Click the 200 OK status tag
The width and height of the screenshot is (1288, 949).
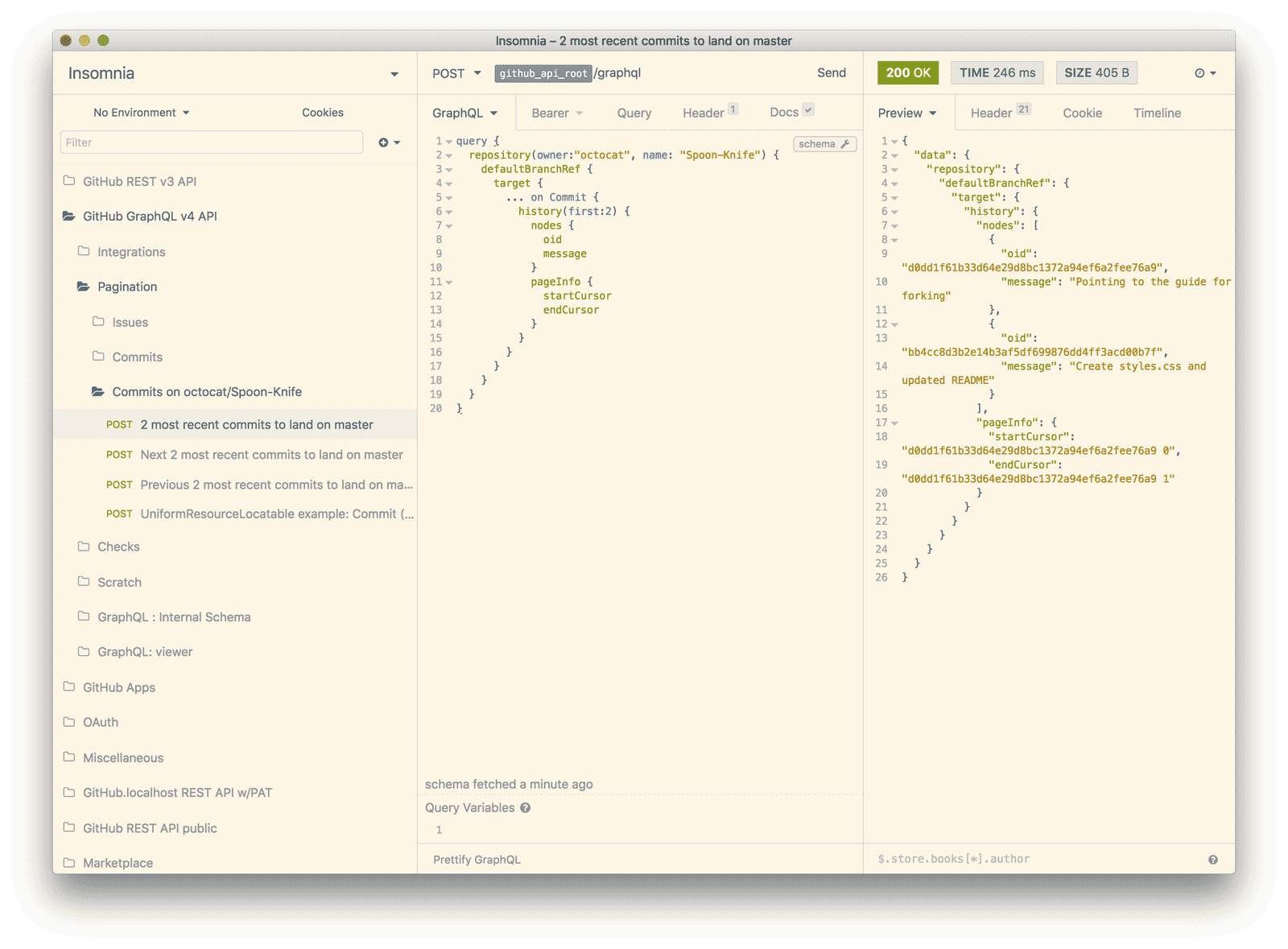908,73
